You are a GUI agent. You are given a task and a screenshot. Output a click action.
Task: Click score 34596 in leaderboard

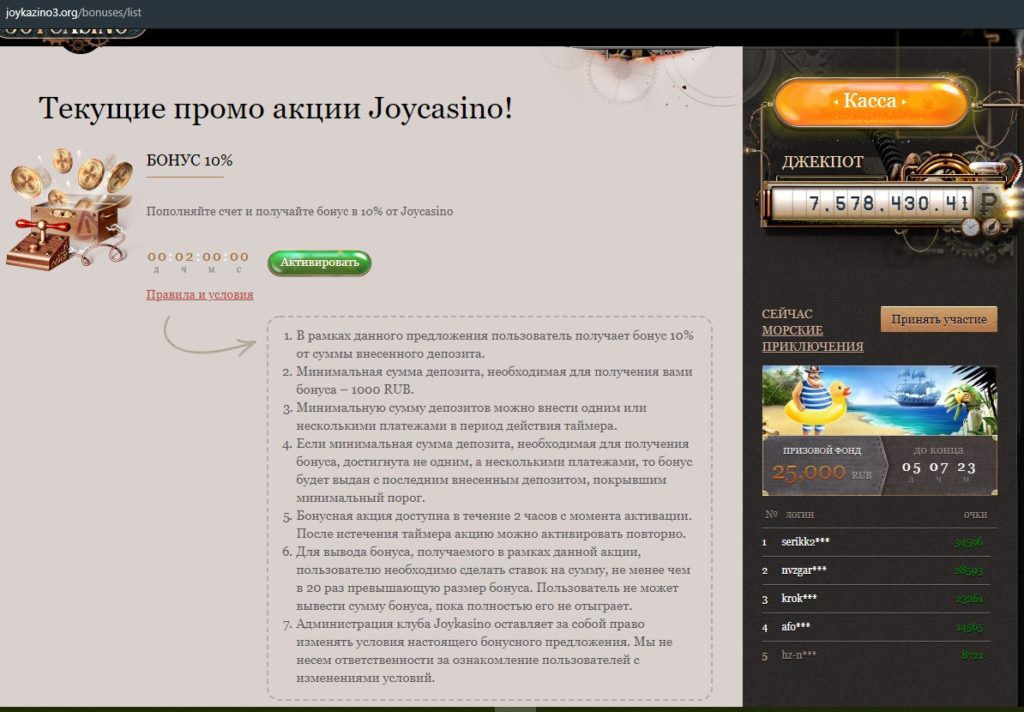[x=968, y=542]
